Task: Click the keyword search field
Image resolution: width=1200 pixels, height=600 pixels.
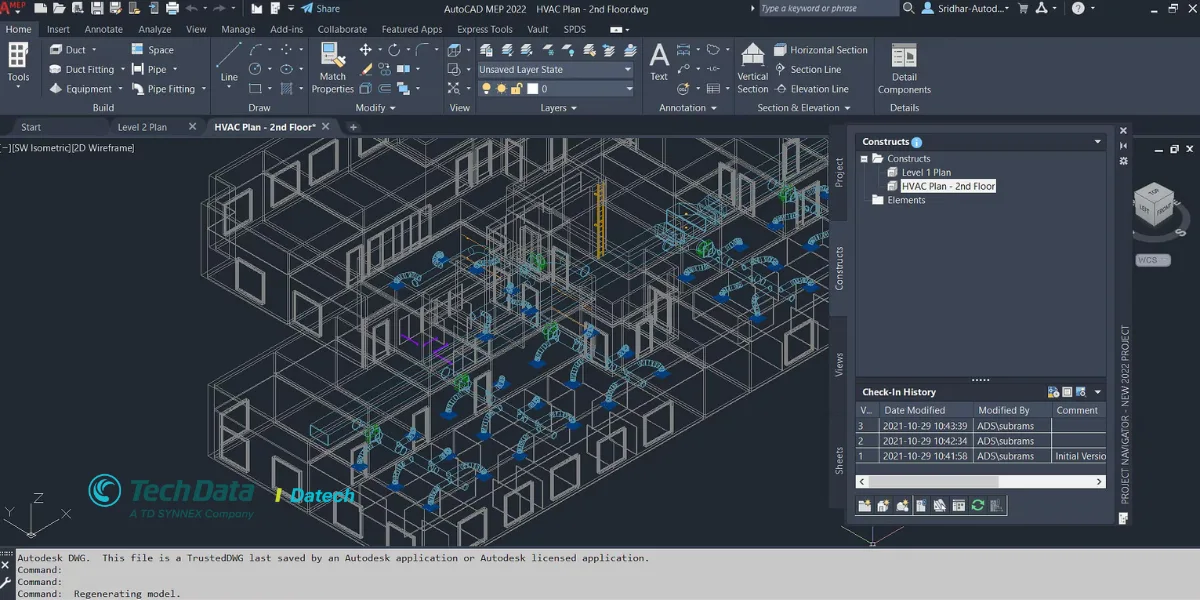Action: pyautogui.click(x=828, y=8)
